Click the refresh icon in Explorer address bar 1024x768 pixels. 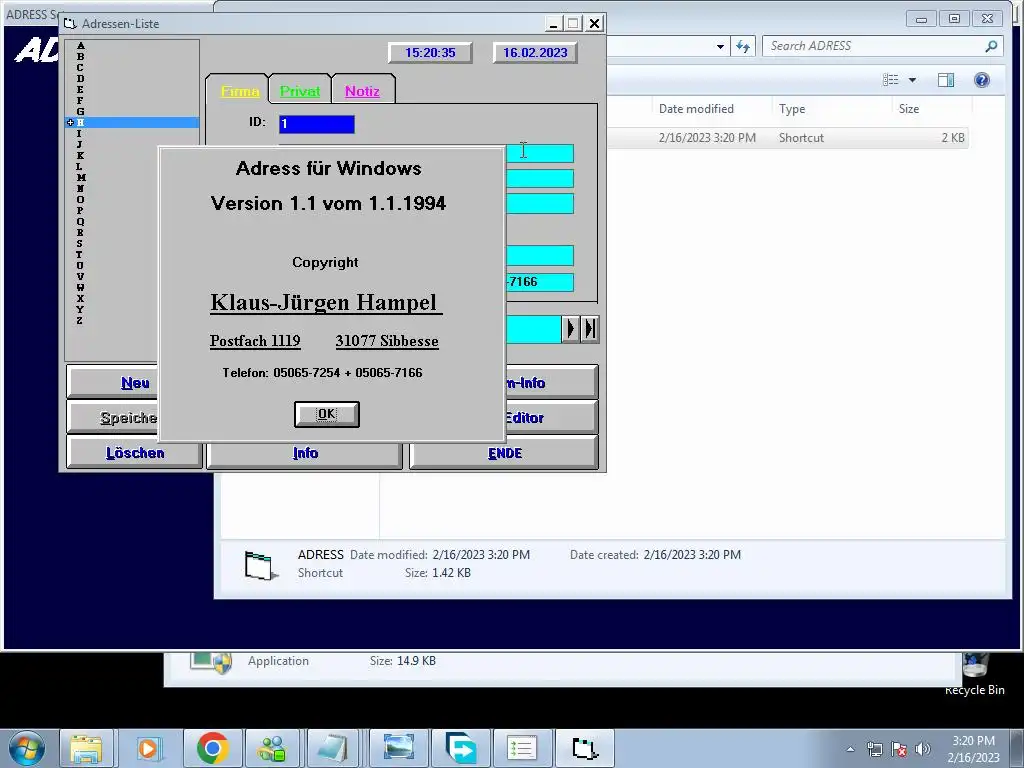tap(743, 46)
